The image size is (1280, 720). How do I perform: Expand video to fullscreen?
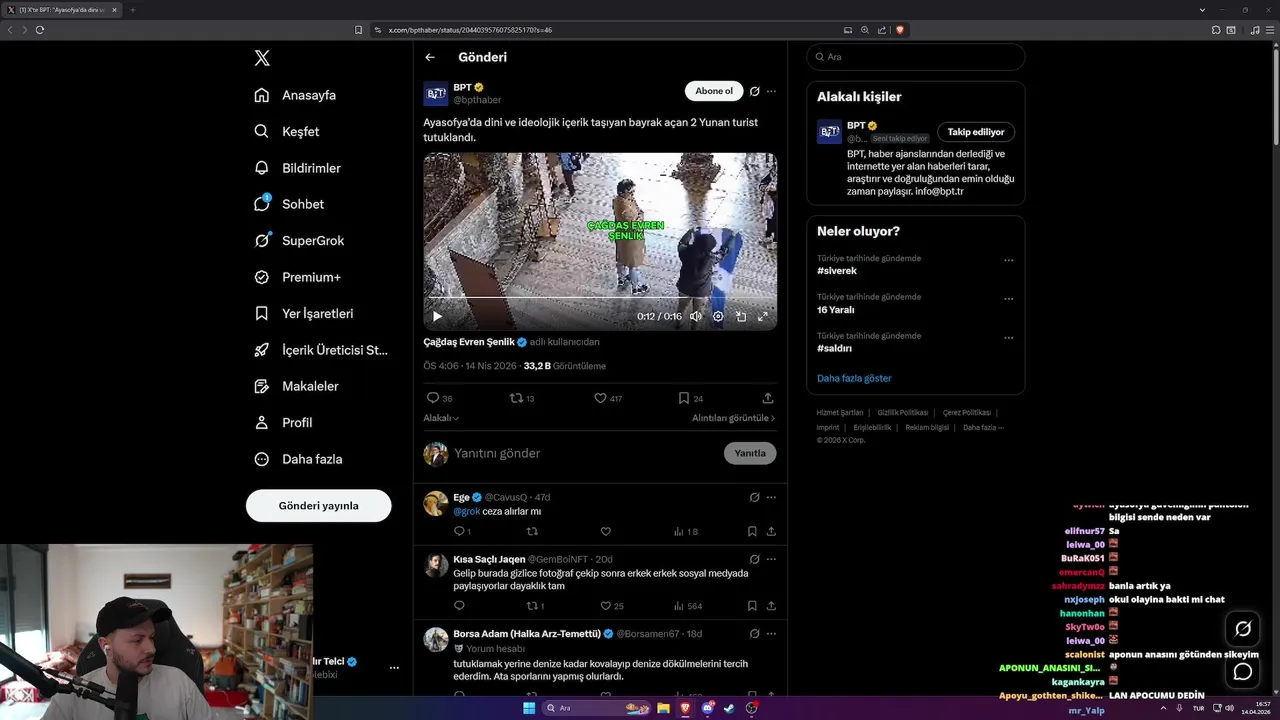pos(763,316)
